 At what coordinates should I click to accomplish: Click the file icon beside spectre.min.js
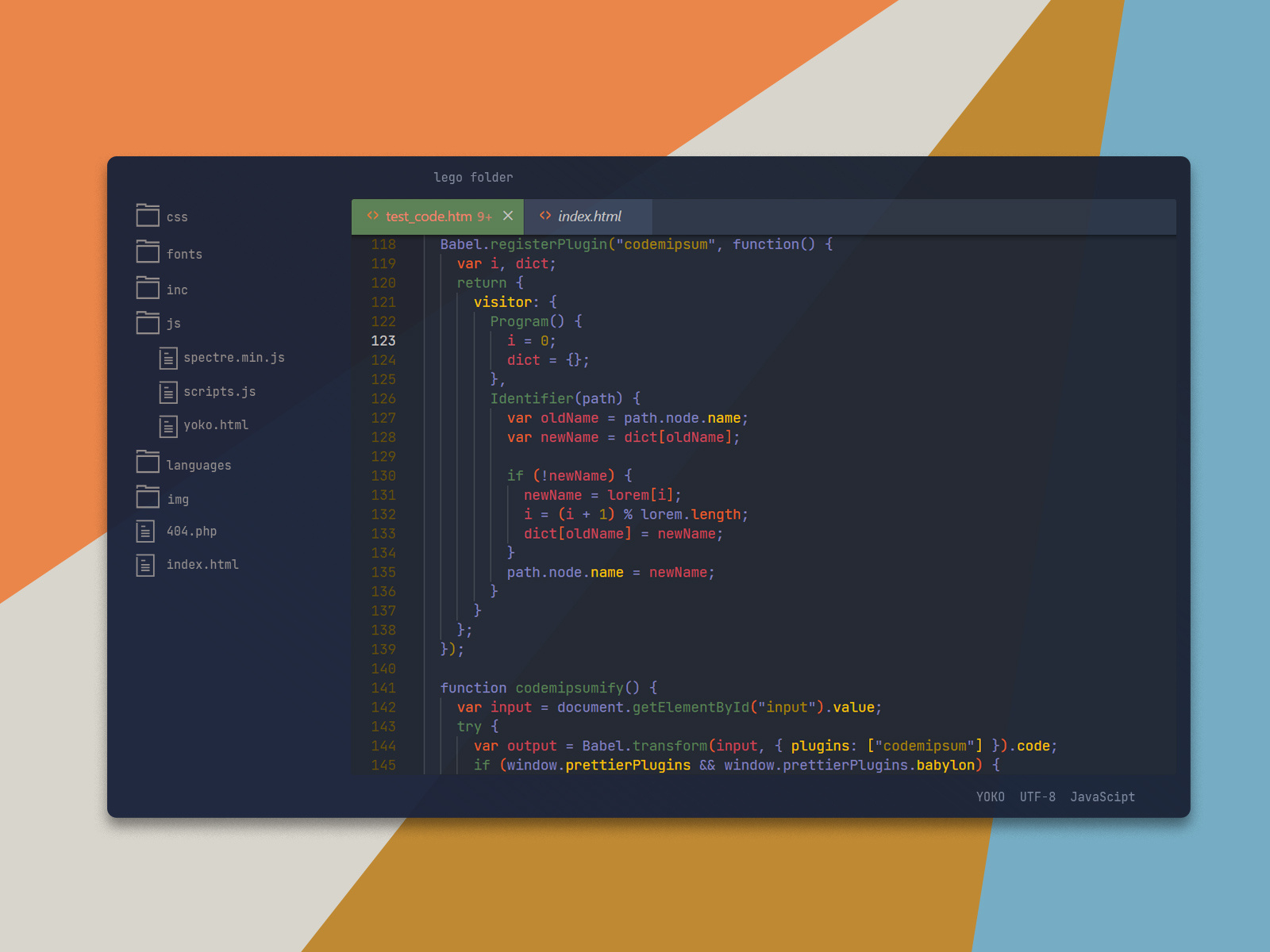coord(167,359)
